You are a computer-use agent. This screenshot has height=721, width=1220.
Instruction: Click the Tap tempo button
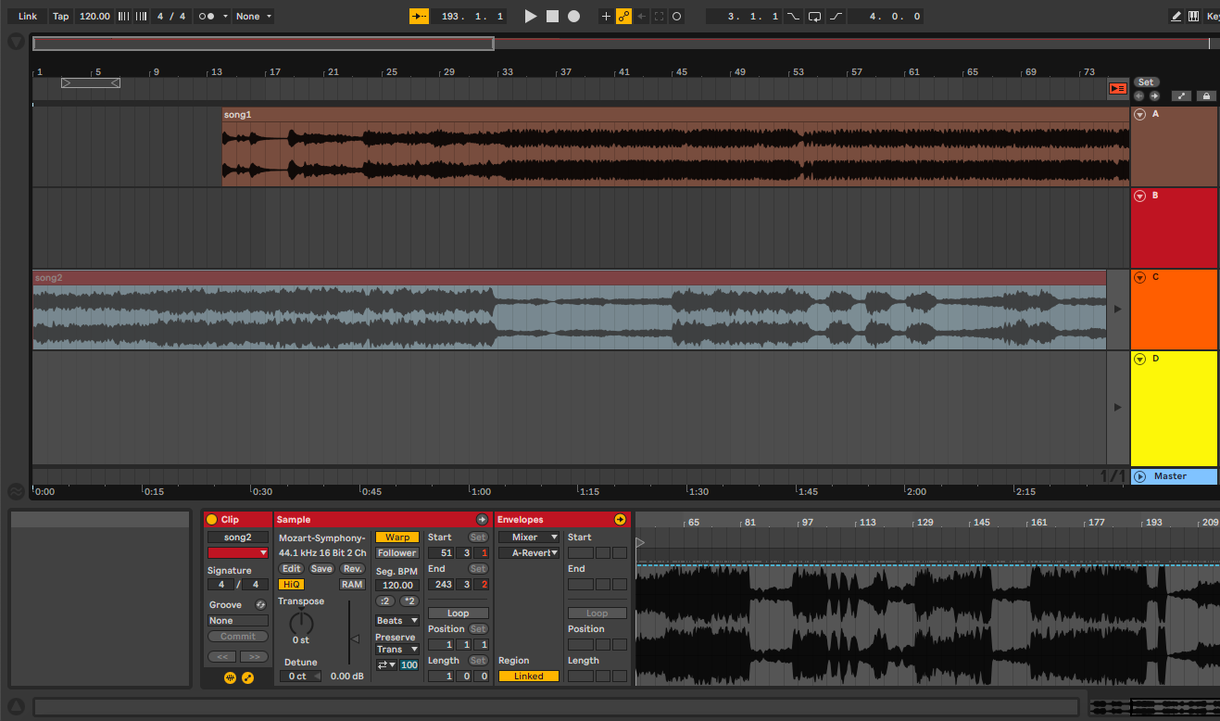point(61,16)
